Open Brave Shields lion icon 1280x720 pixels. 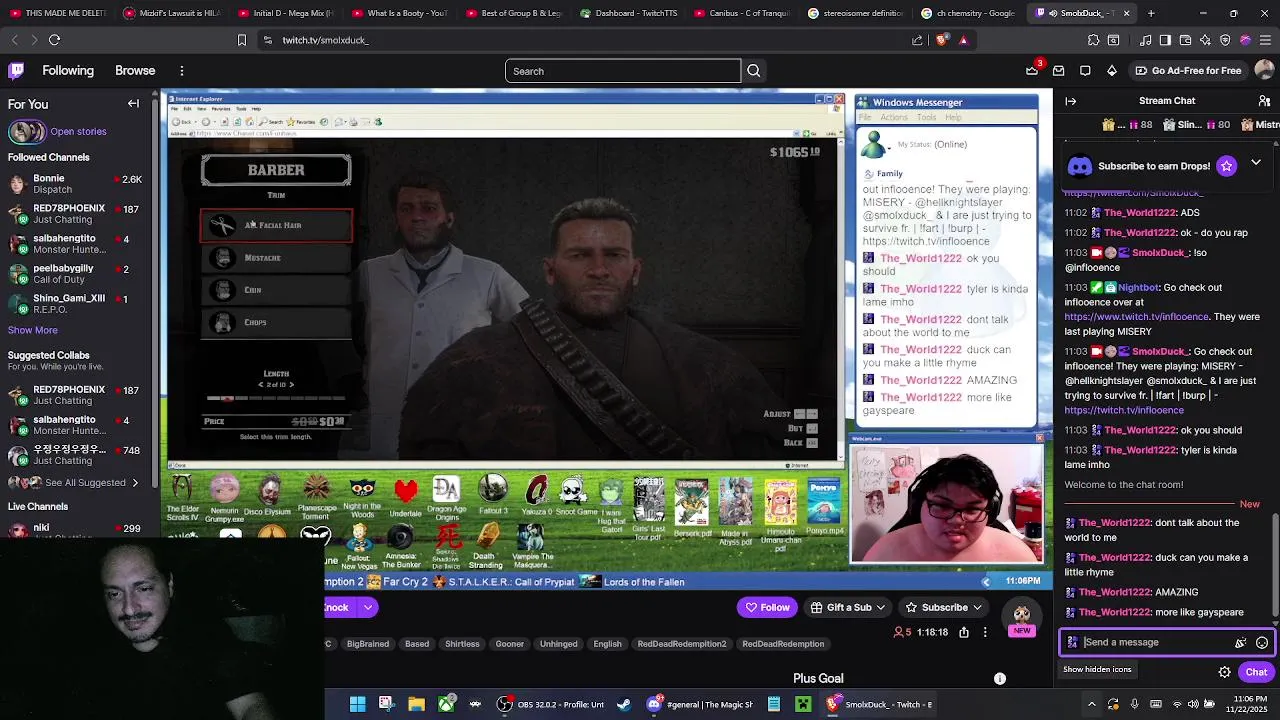941,40
